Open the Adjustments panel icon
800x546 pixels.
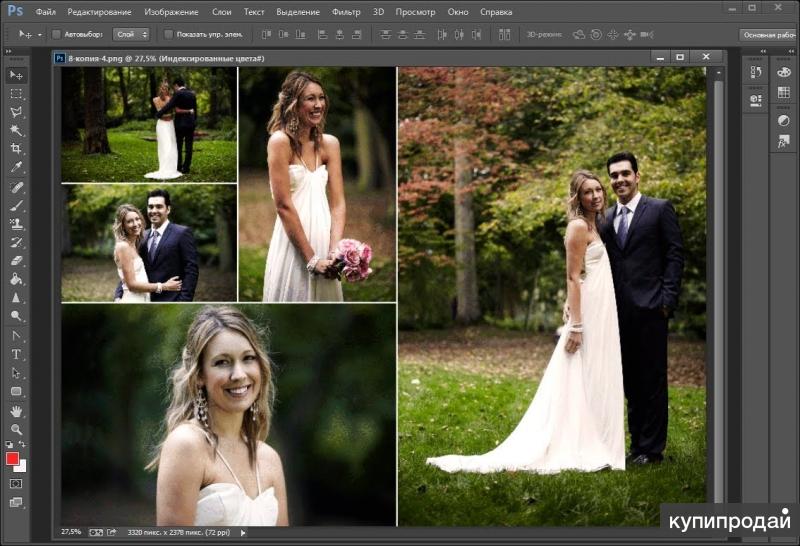[x=784, y=121]
